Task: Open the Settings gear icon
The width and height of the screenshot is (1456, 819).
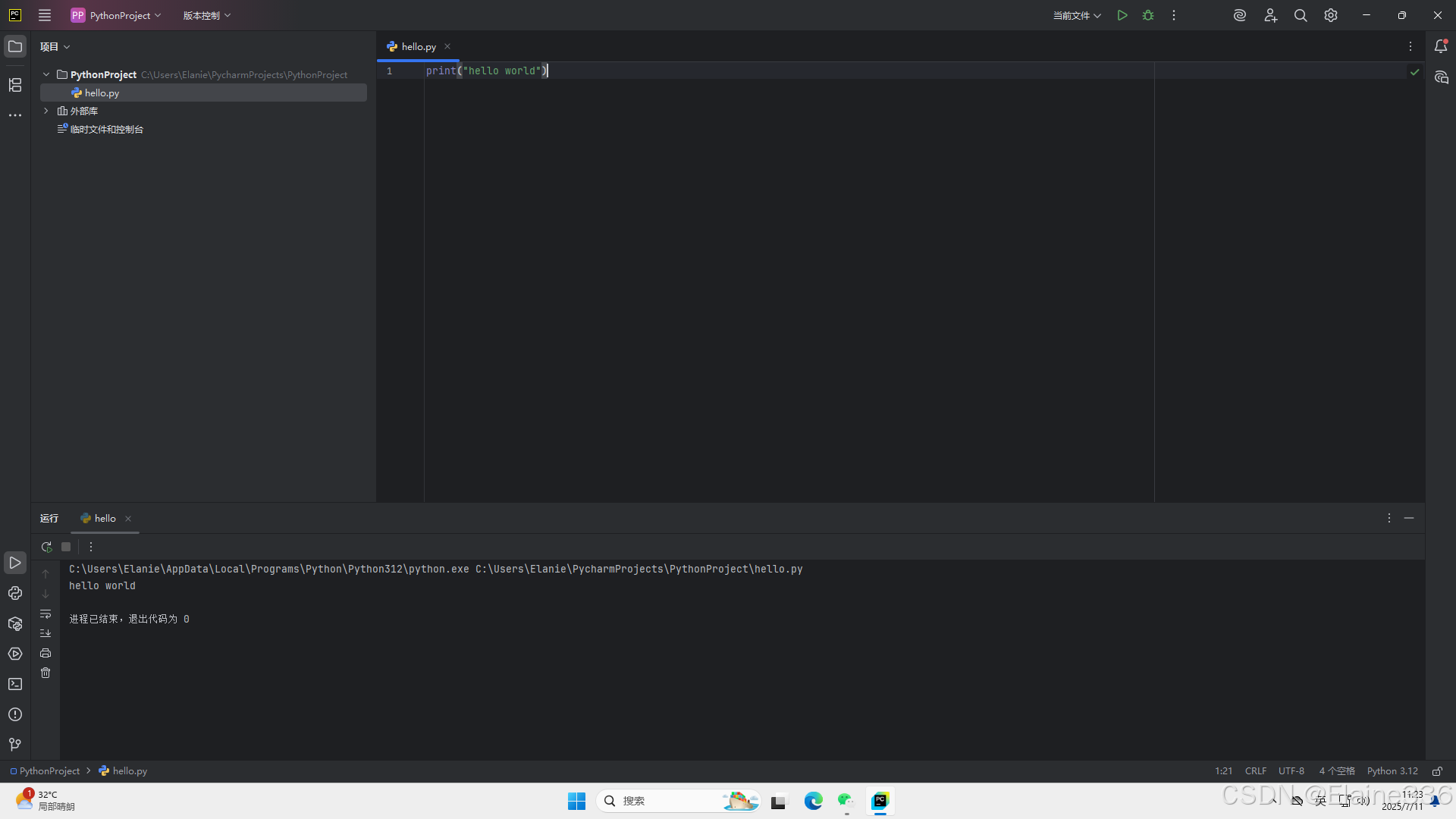Action: pos(1331,15)
